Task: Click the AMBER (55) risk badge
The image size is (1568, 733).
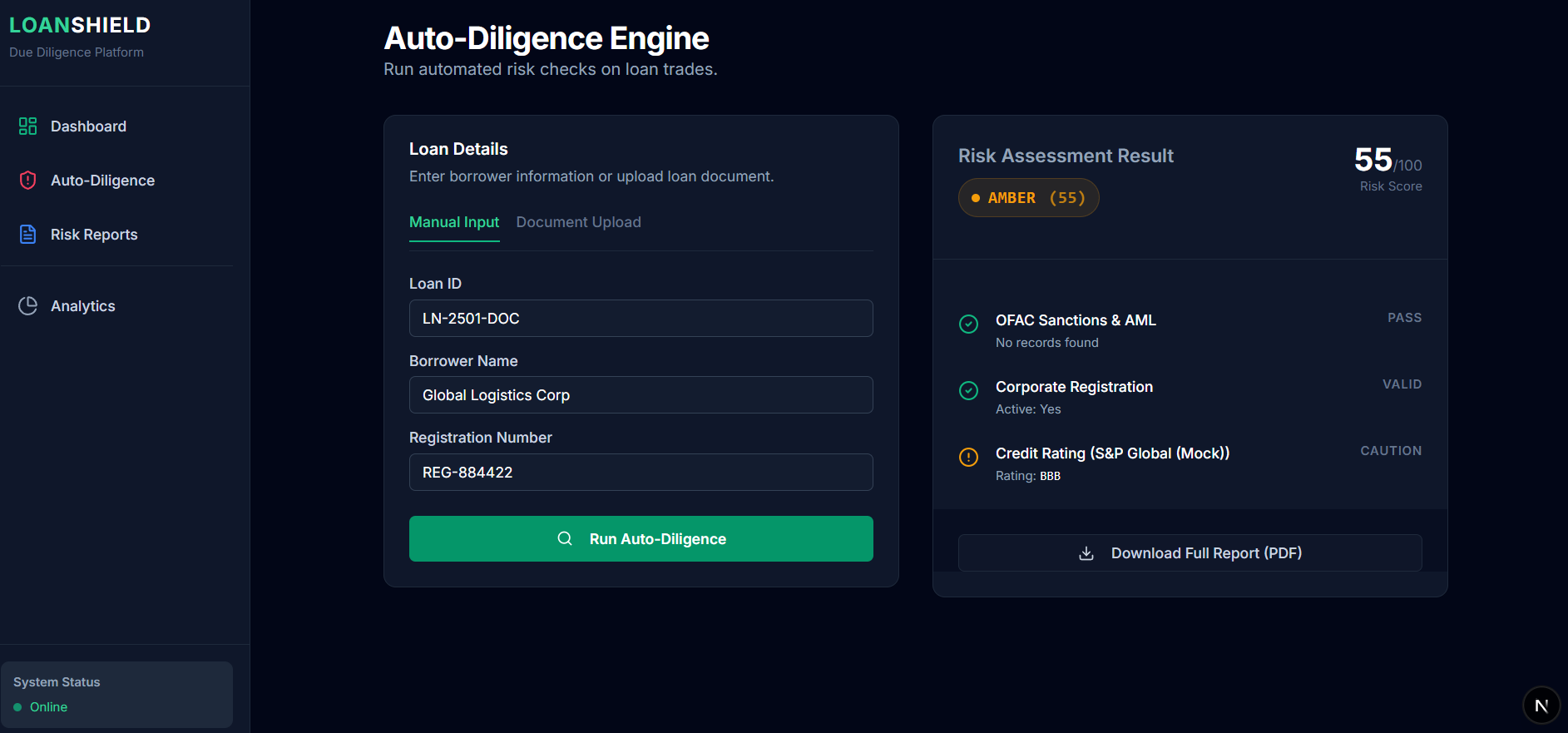Action: click(1028, 198)
